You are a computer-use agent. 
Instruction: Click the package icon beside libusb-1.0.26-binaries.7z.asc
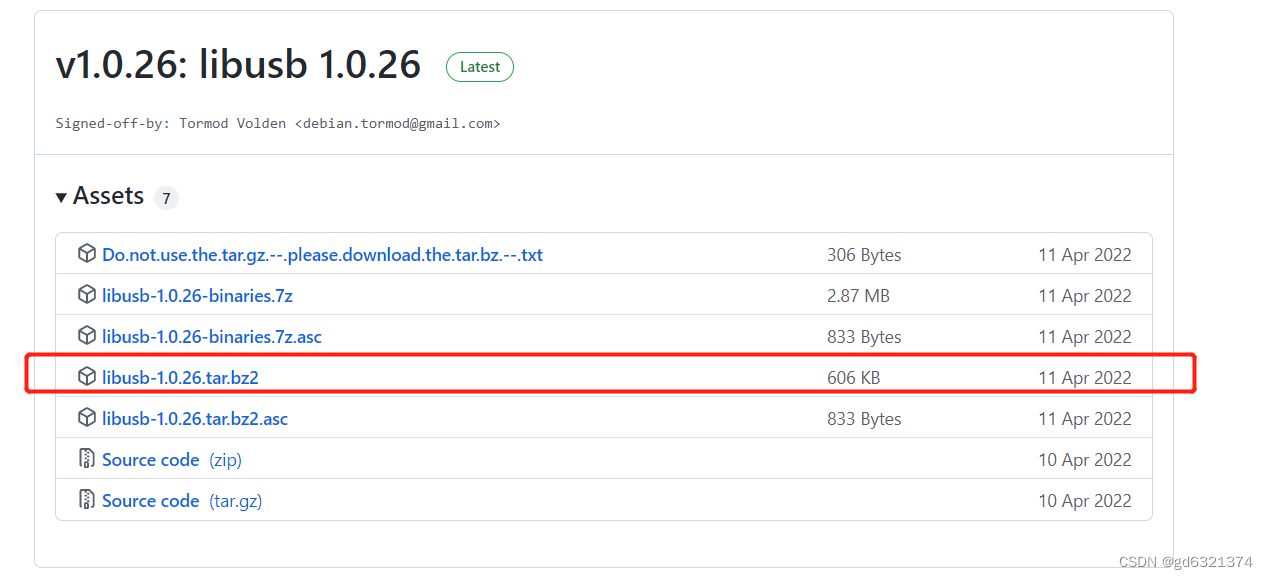point(86,336)
